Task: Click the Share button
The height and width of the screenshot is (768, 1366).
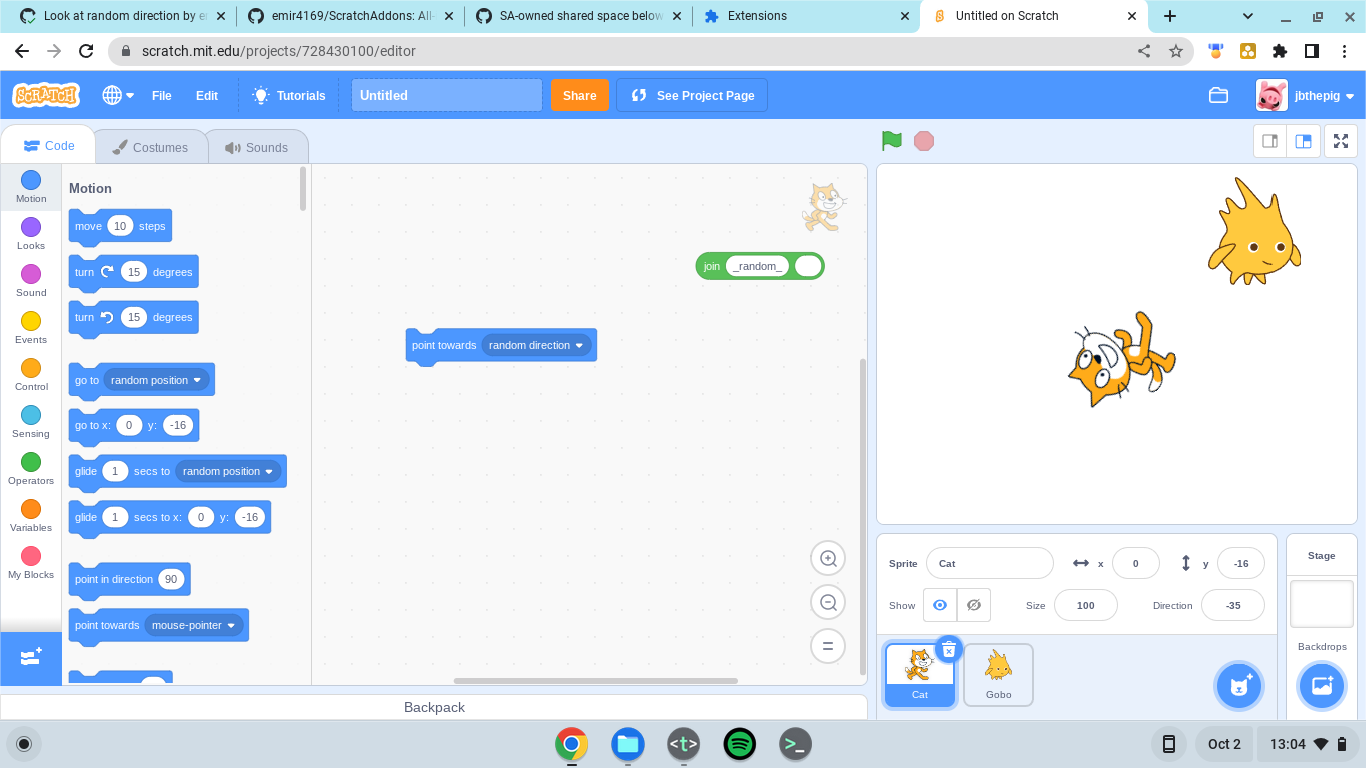Action: 579,95
